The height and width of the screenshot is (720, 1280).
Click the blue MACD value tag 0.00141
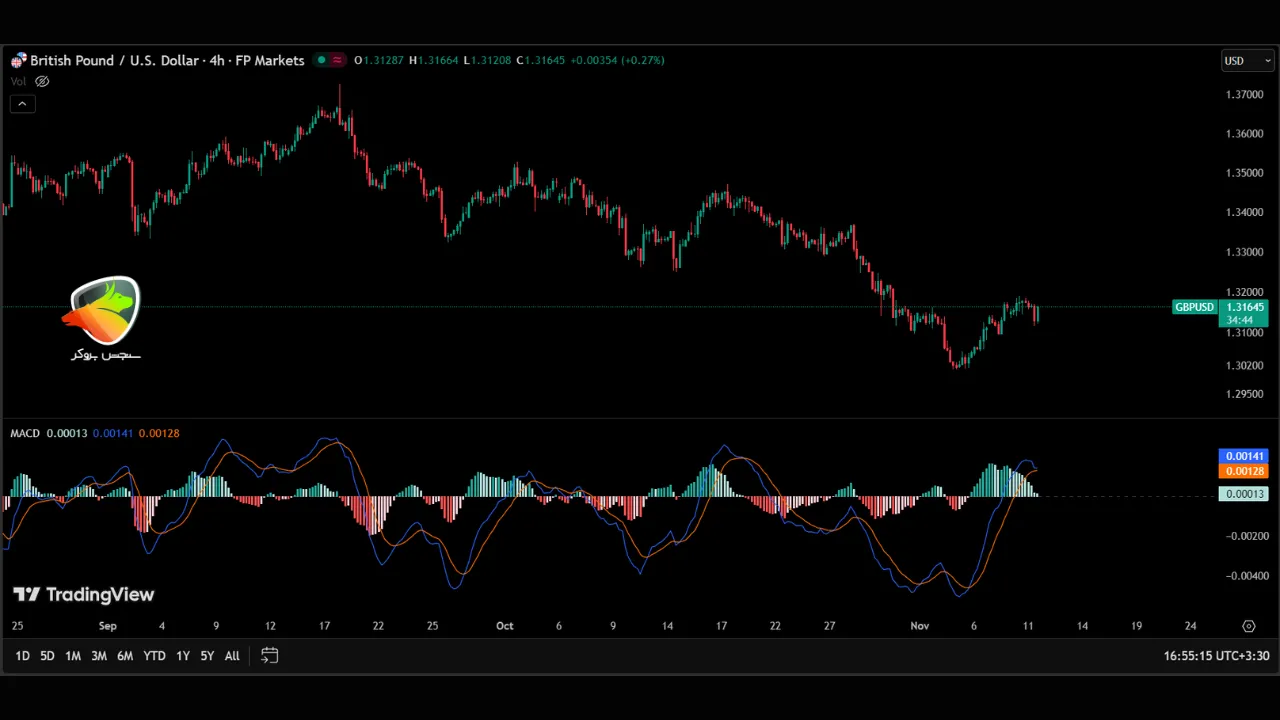point(1244,456)
